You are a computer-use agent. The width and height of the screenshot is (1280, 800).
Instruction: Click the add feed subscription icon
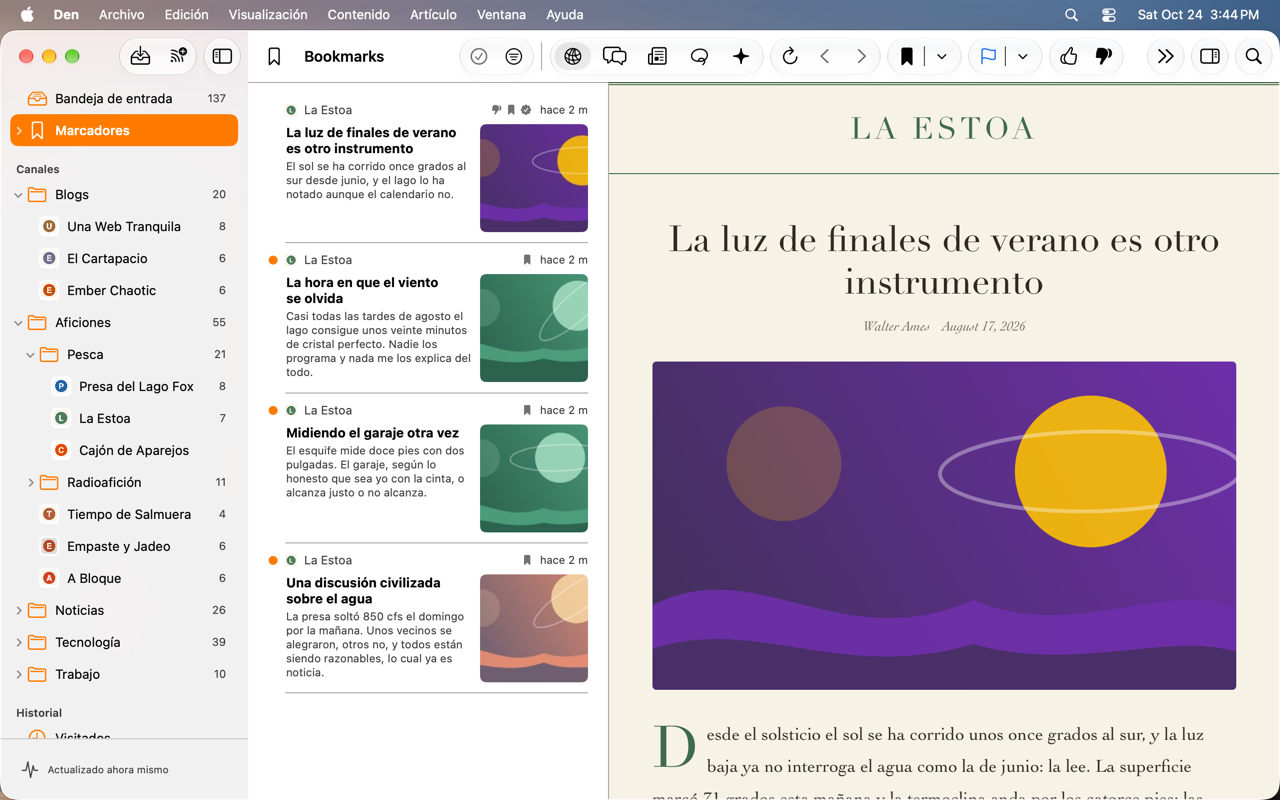[x=179, y=57]
